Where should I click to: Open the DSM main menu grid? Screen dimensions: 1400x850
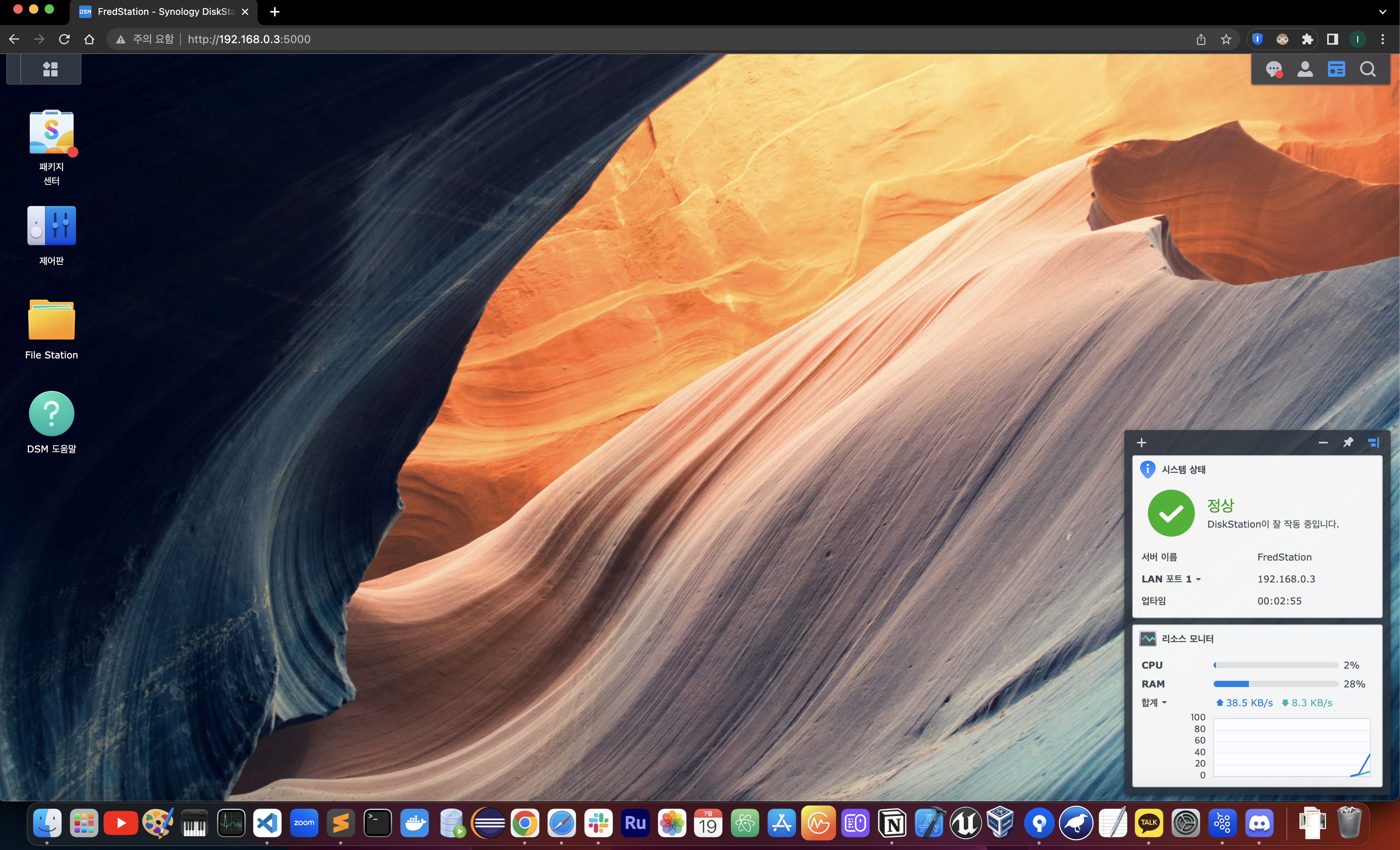(51, 69)
